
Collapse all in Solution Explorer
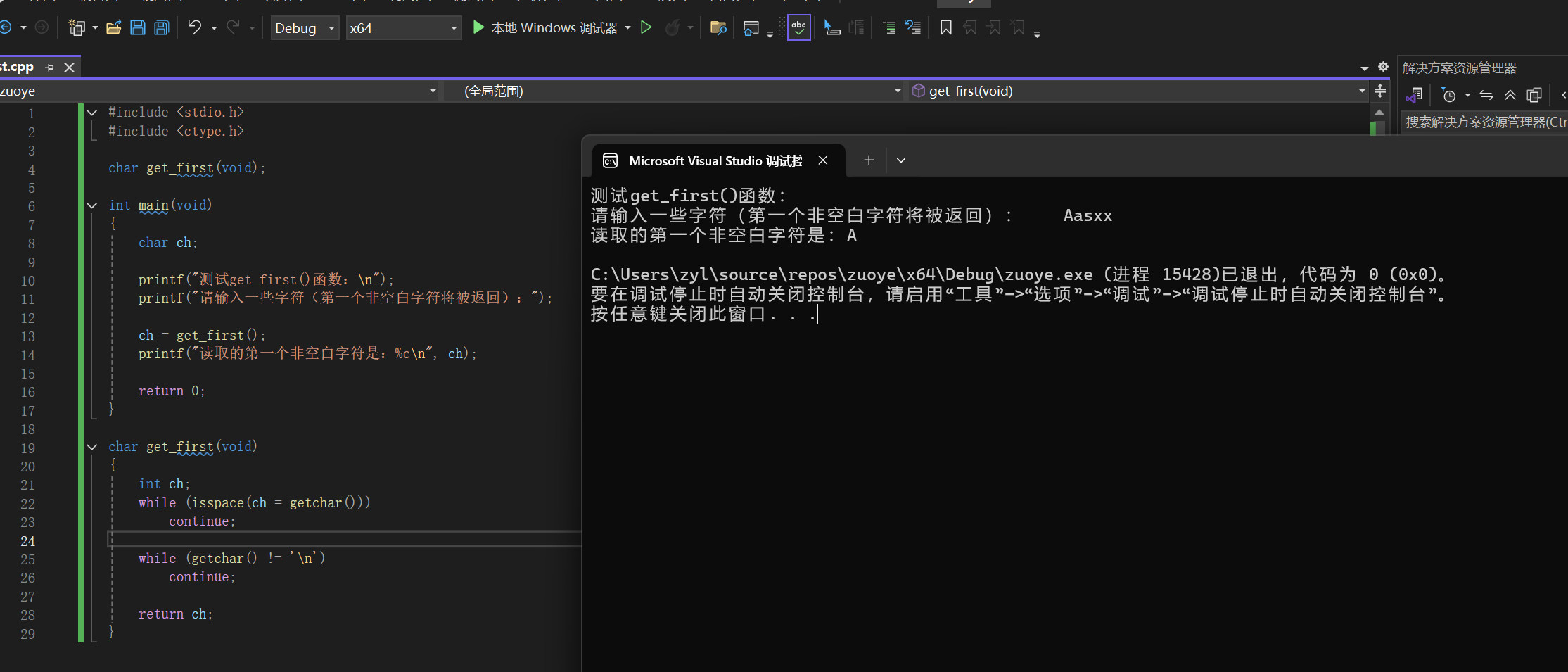pyautogui.click(x=1510, y=95)
